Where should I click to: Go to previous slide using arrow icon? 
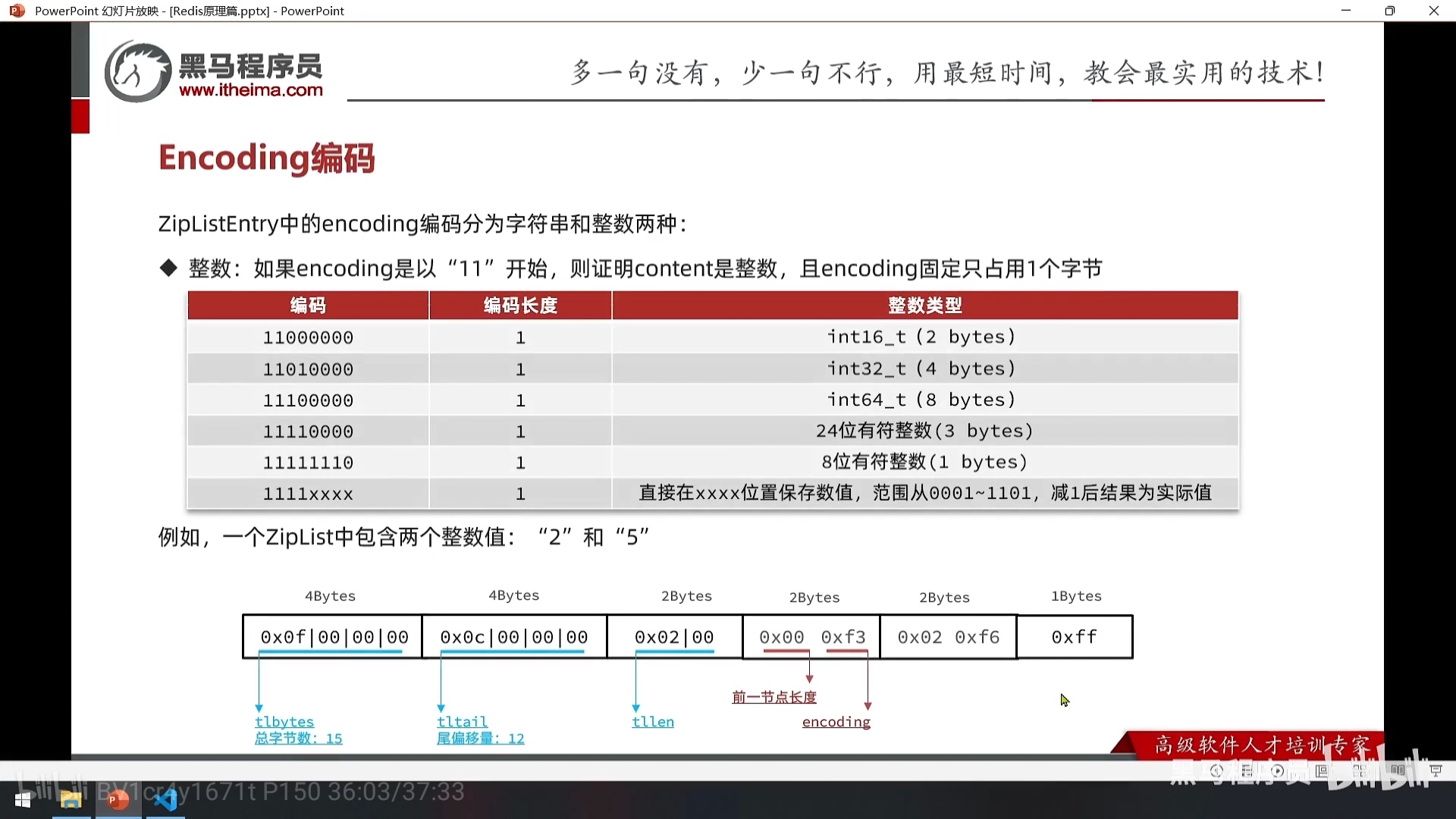[1216, 770]
